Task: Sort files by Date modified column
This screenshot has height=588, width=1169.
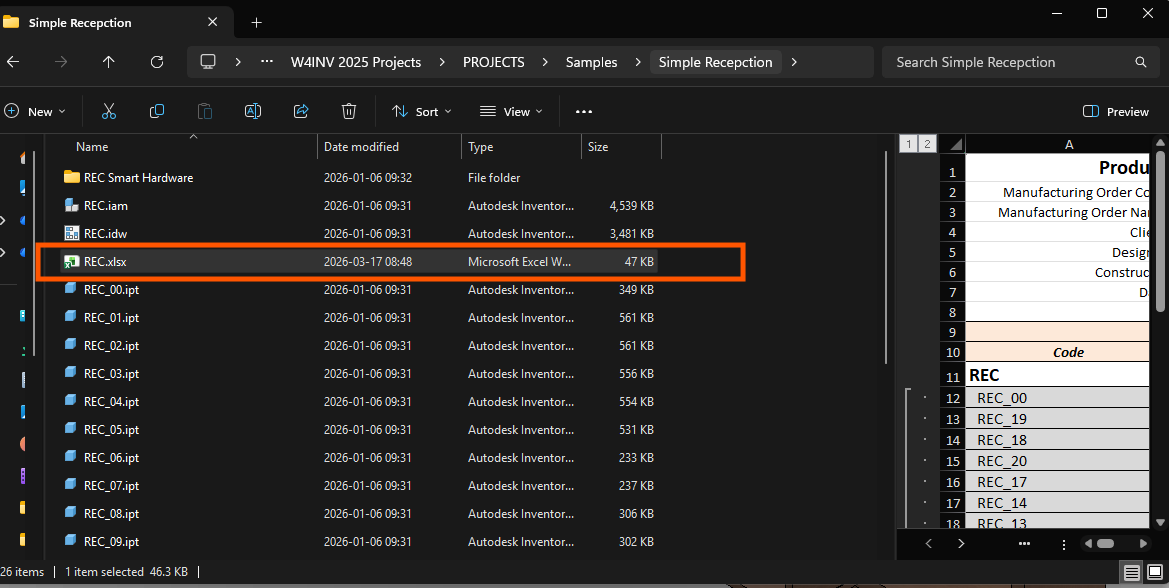Action: pos(361,147)
